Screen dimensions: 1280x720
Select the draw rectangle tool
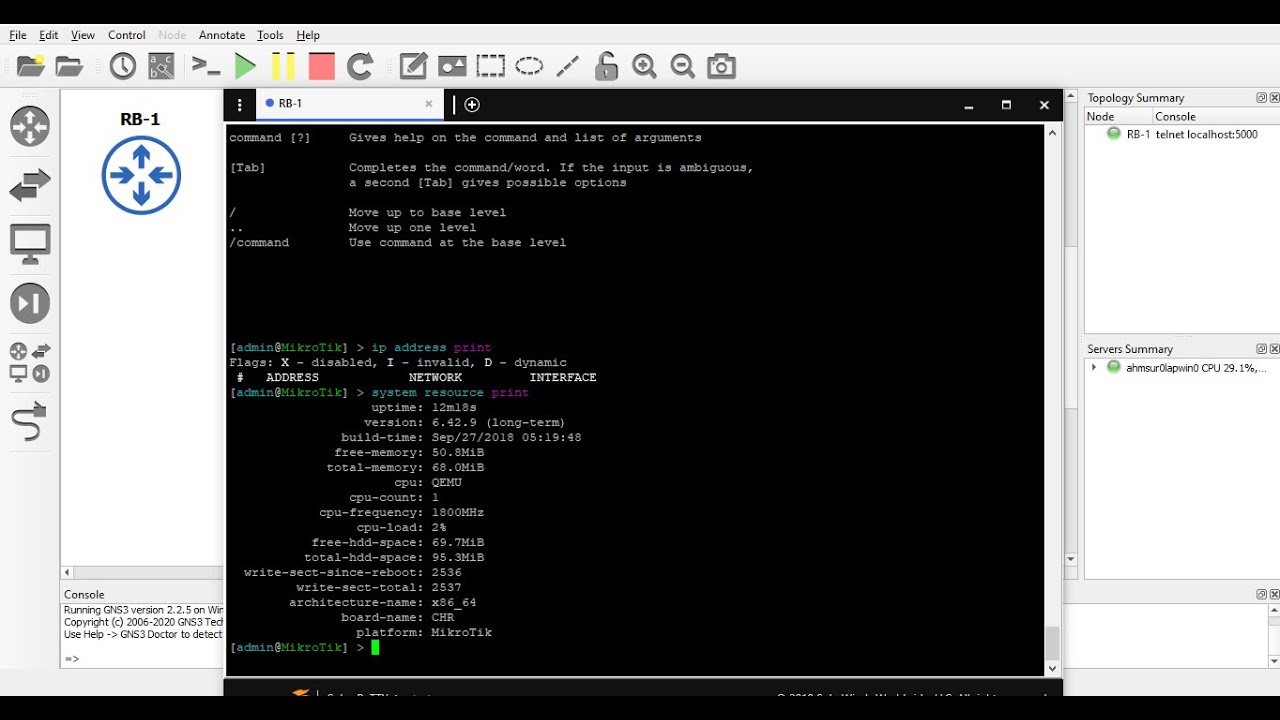[x=490, y=67]
